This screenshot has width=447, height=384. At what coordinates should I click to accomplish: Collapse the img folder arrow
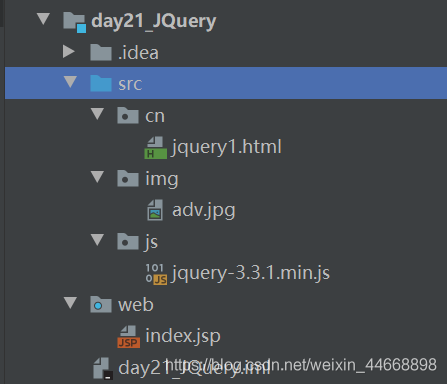[x=97, y=177]
